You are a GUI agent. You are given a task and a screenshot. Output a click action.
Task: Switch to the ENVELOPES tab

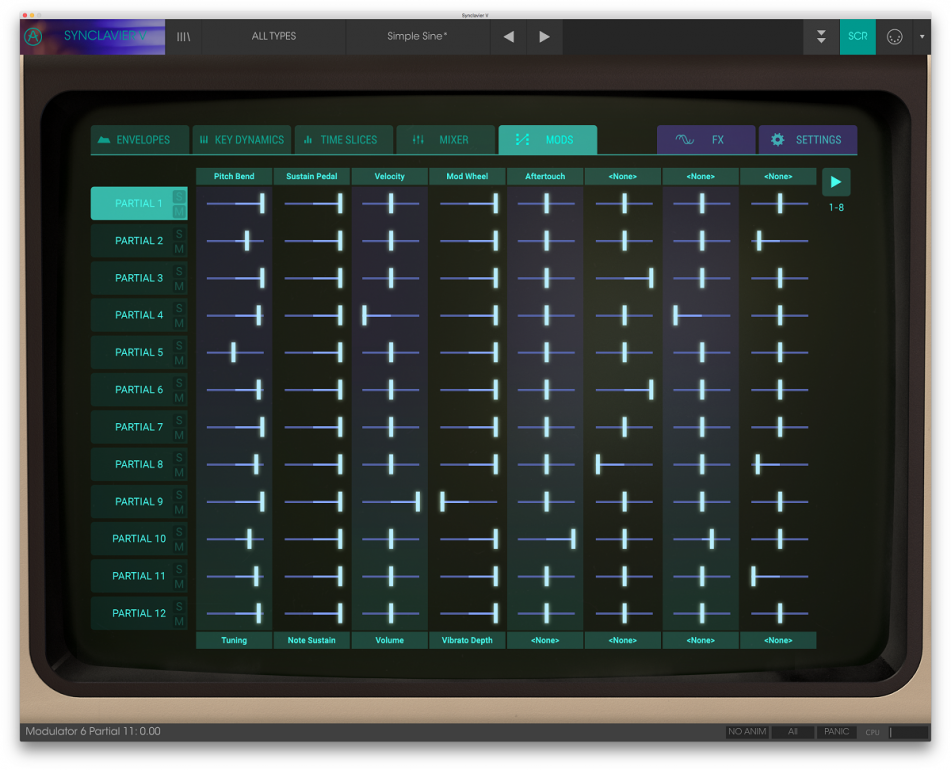click(139, 140)
